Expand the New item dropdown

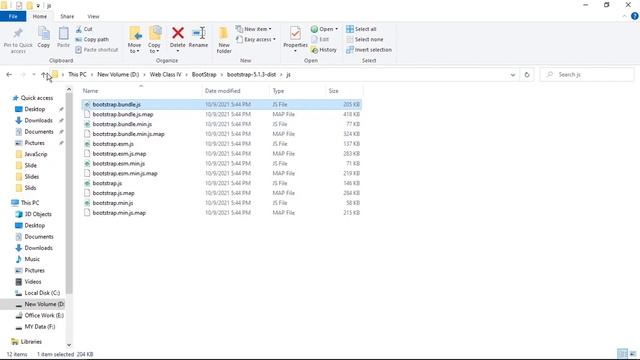(253, 29)
